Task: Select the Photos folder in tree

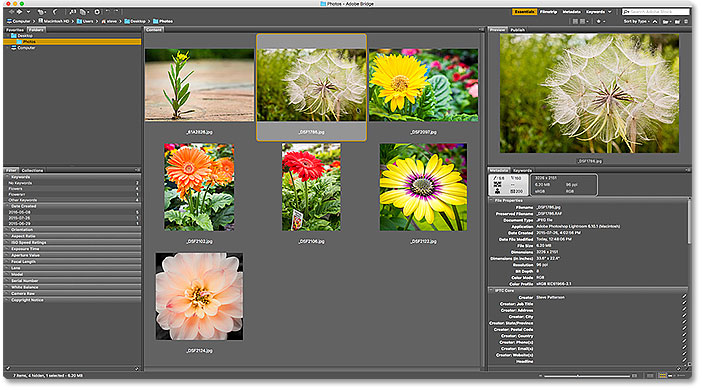Action: 72,42
